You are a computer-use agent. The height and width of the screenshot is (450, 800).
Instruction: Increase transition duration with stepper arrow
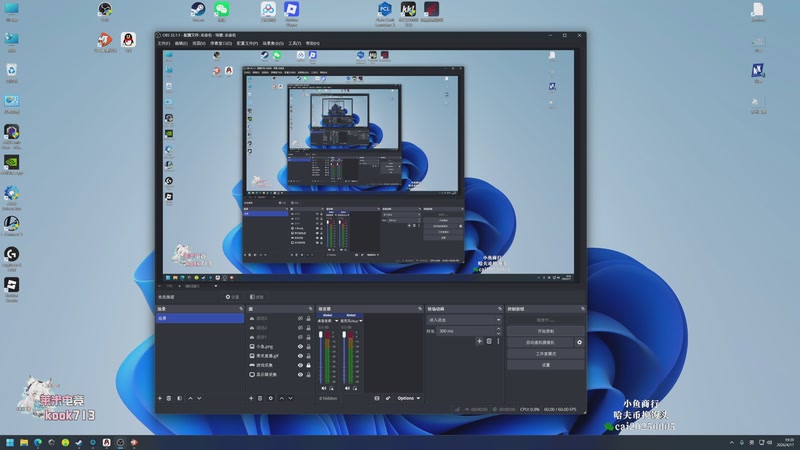click(x=498, y=329)
